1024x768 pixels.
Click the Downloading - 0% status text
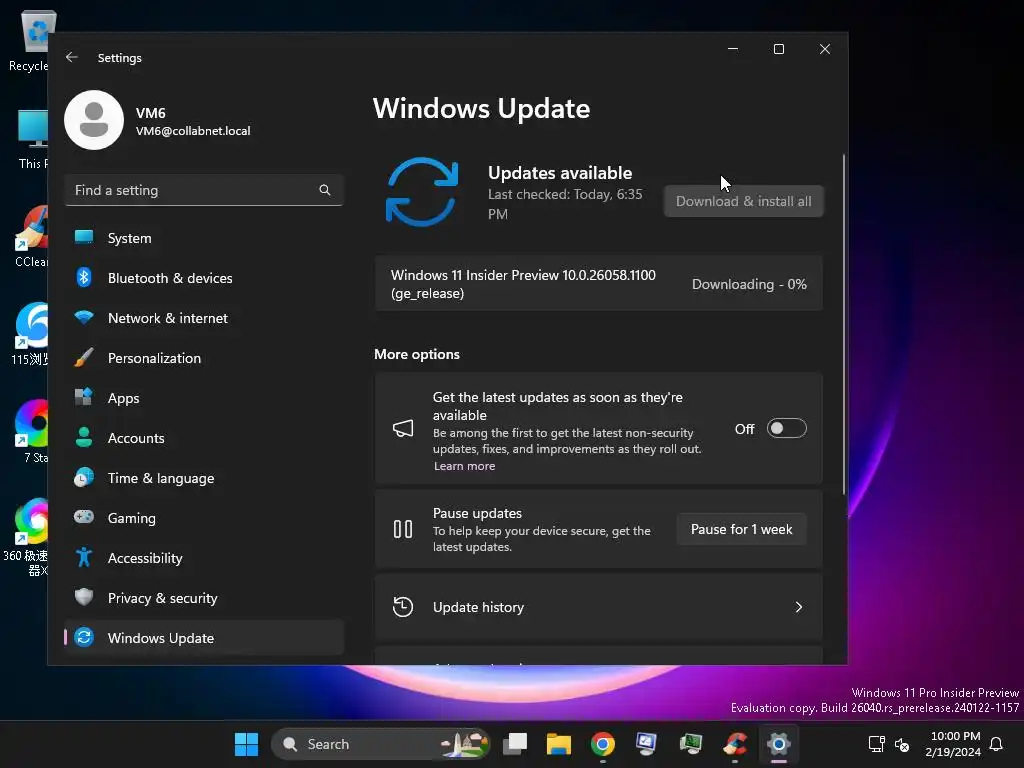pyautogui.click(x=749, y=285)
